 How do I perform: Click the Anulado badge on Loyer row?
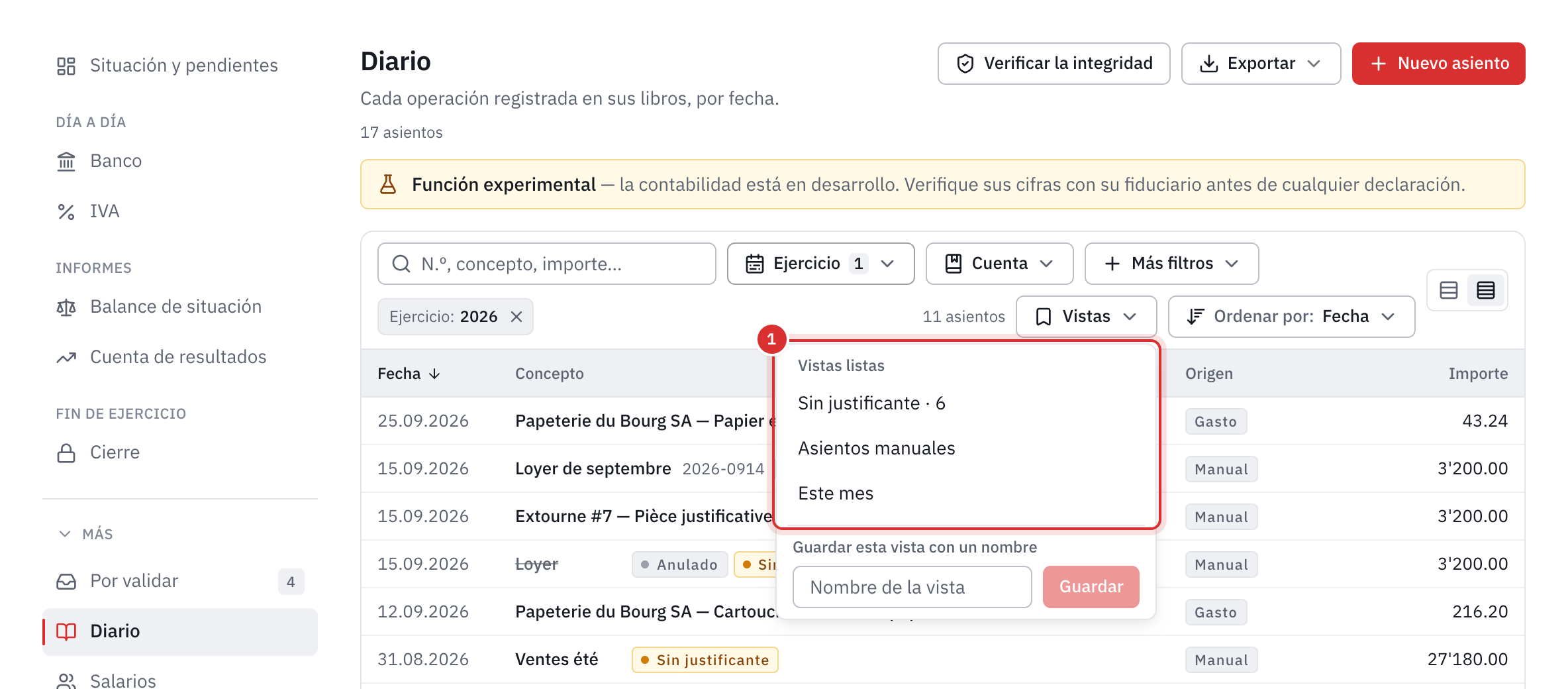pos(679,564)
